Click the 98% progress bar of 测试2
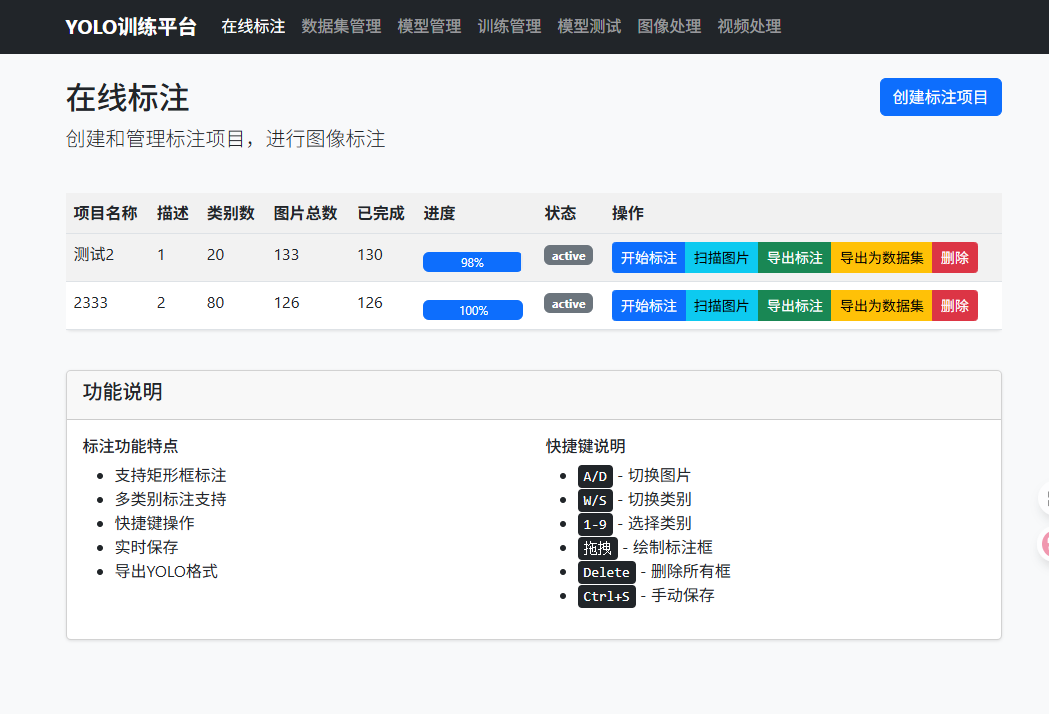Viewport: 1049px width, 714px height. pos(472,261)
